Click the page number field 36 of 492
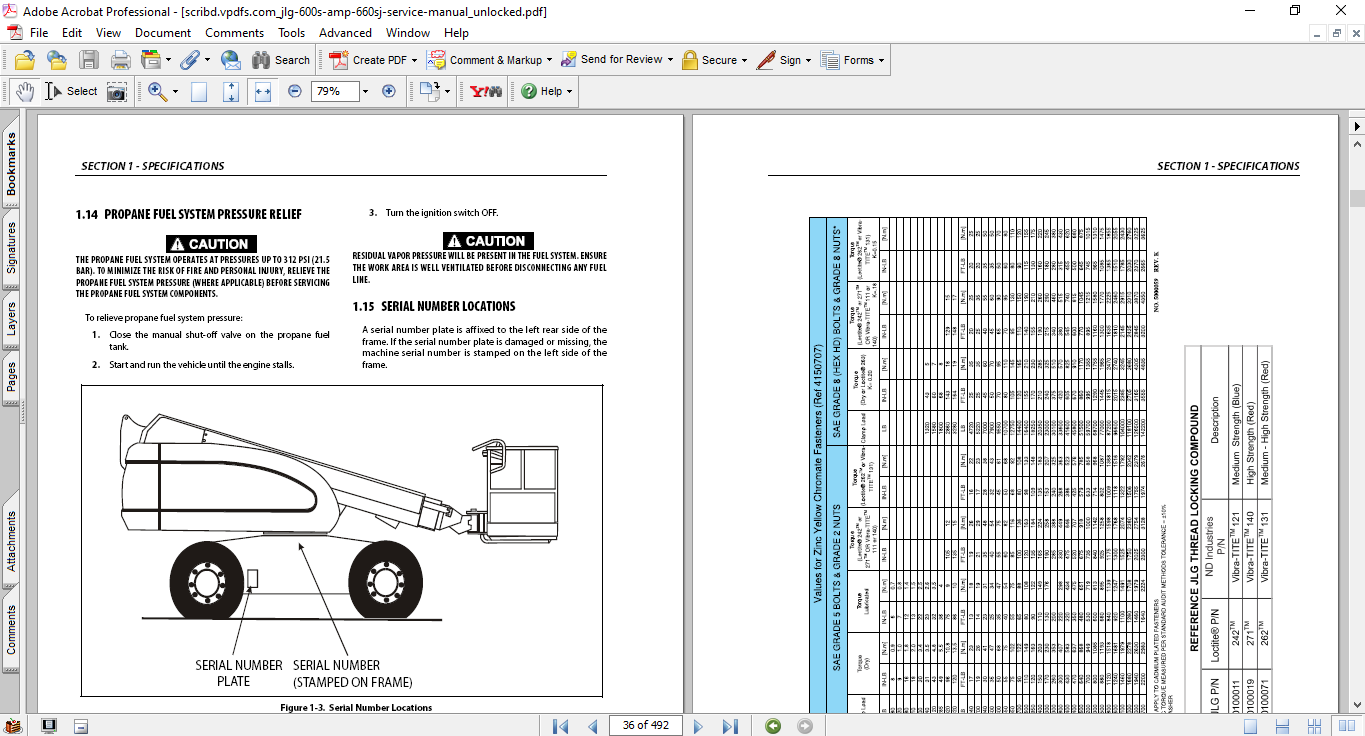This screenshot has width=1365, height=736. 646,725
